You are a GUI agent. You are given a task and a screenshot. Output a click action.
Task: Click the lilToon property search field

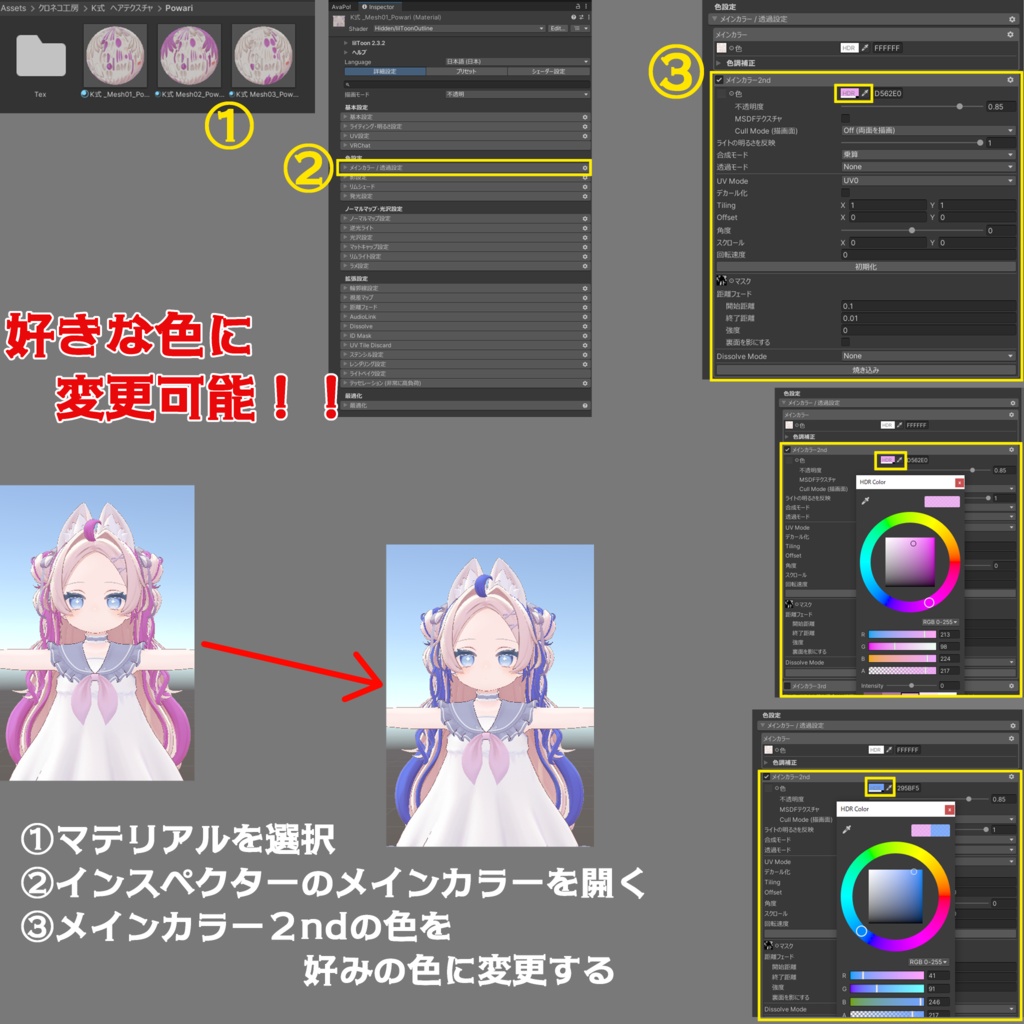[467, 84]
